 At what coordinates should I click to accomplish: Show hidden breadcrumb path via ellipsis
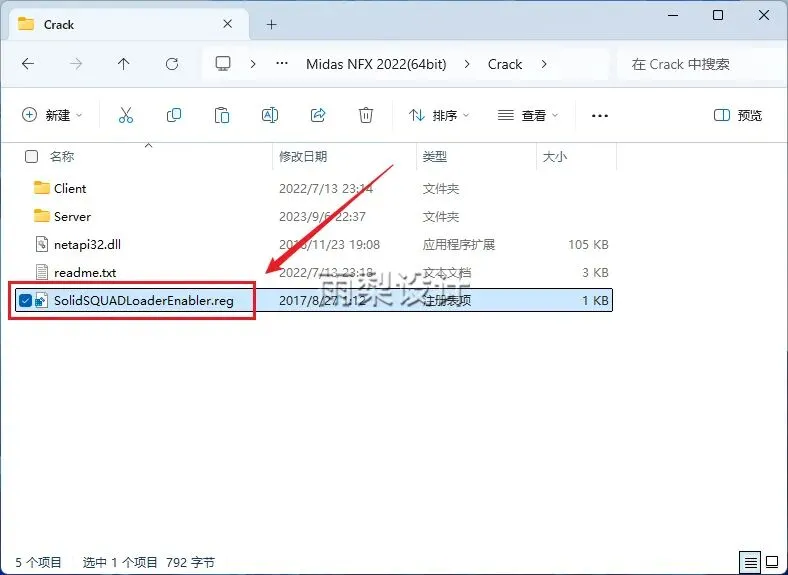coord(282,64)
